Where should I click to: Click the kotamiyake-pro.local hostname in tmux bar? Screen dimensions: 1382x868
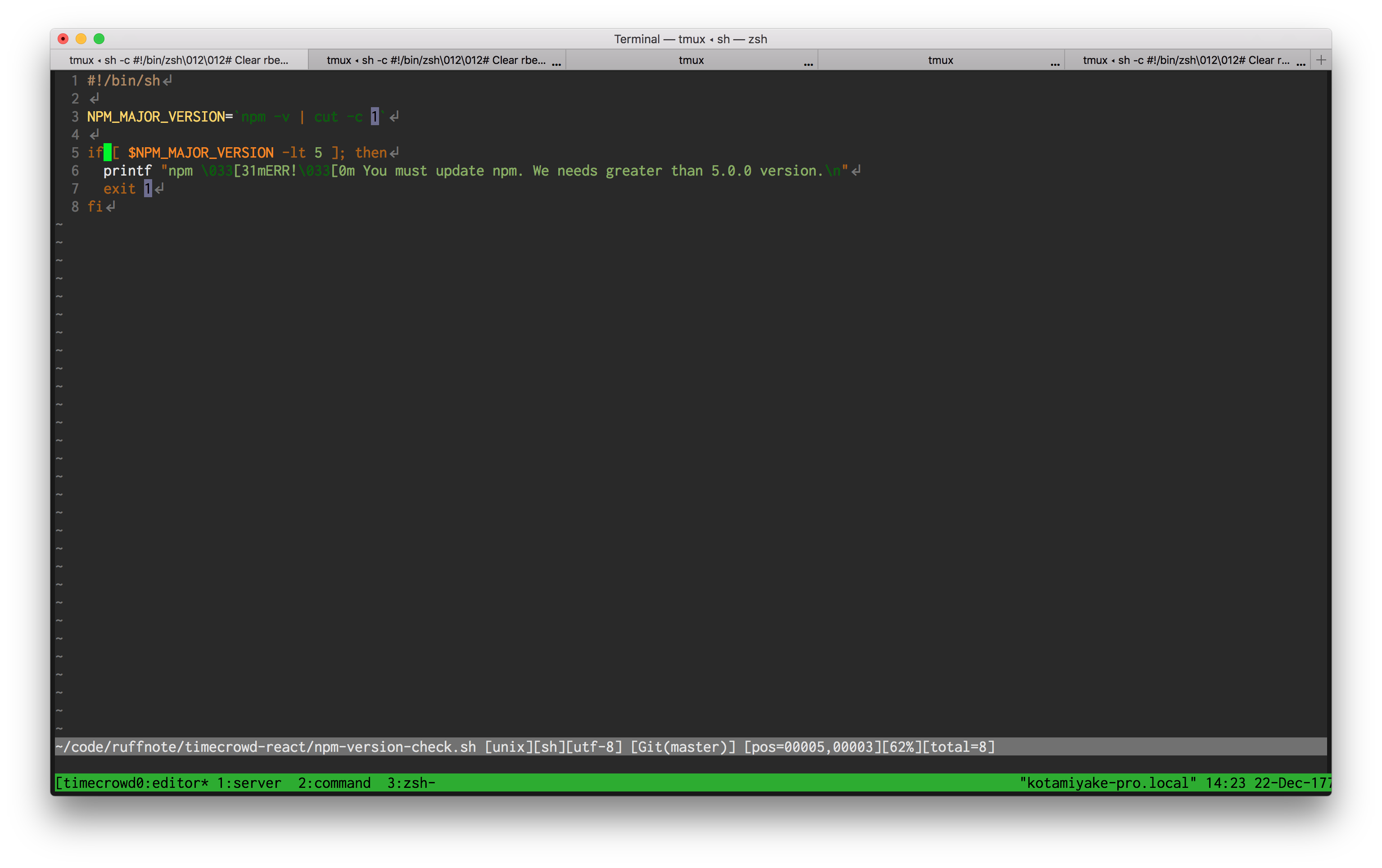1108,783
